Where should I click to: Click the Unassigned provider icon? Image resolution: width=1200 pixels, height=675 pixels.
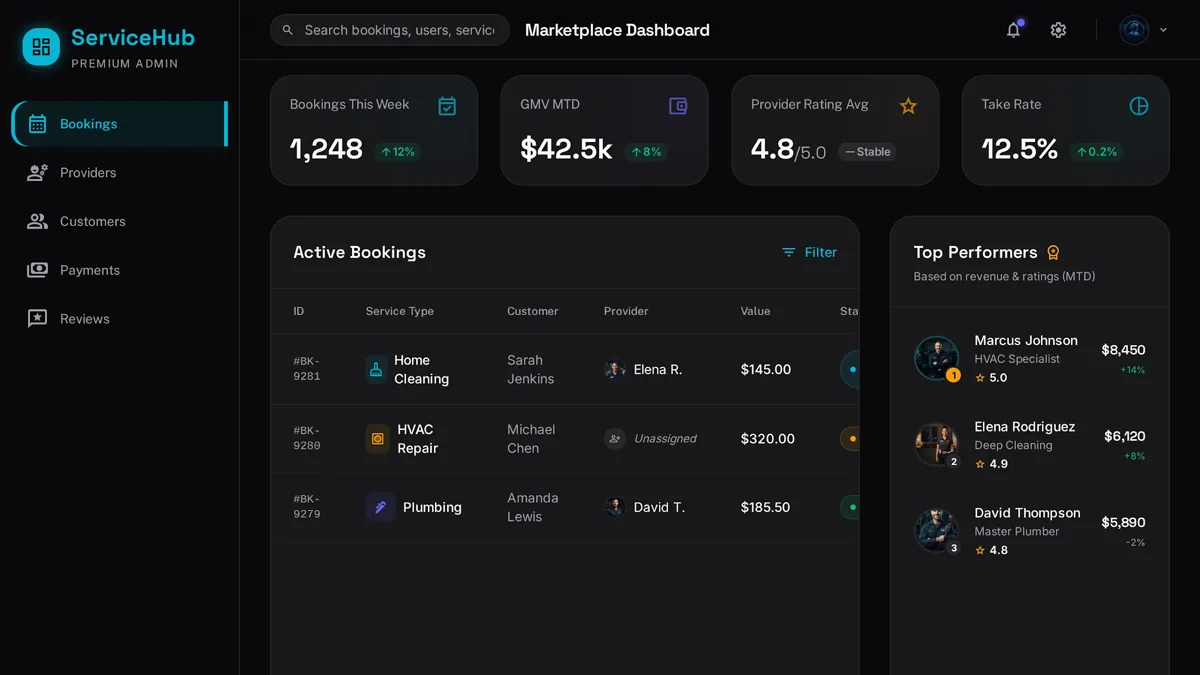[615, 438]
